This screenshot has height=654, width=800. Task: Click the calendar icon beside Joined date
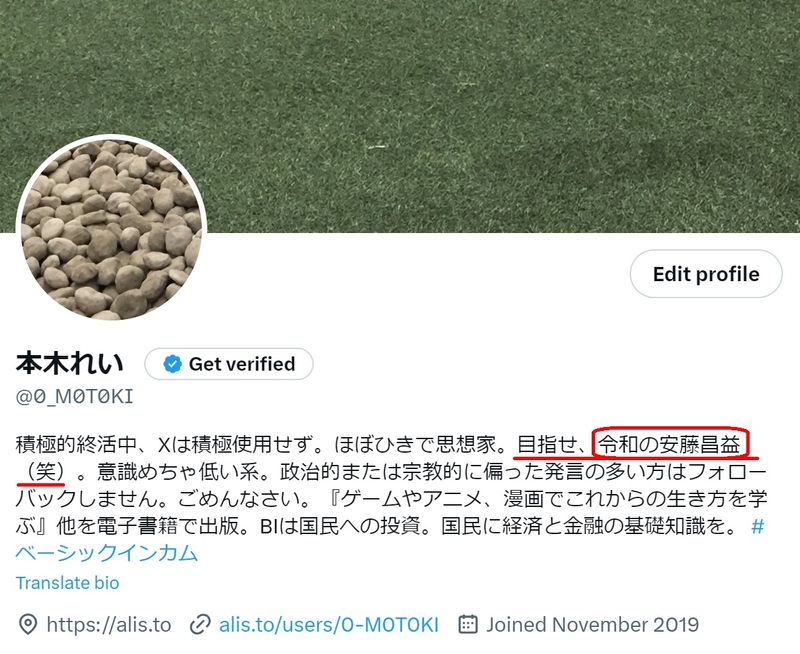pos(468,624)
